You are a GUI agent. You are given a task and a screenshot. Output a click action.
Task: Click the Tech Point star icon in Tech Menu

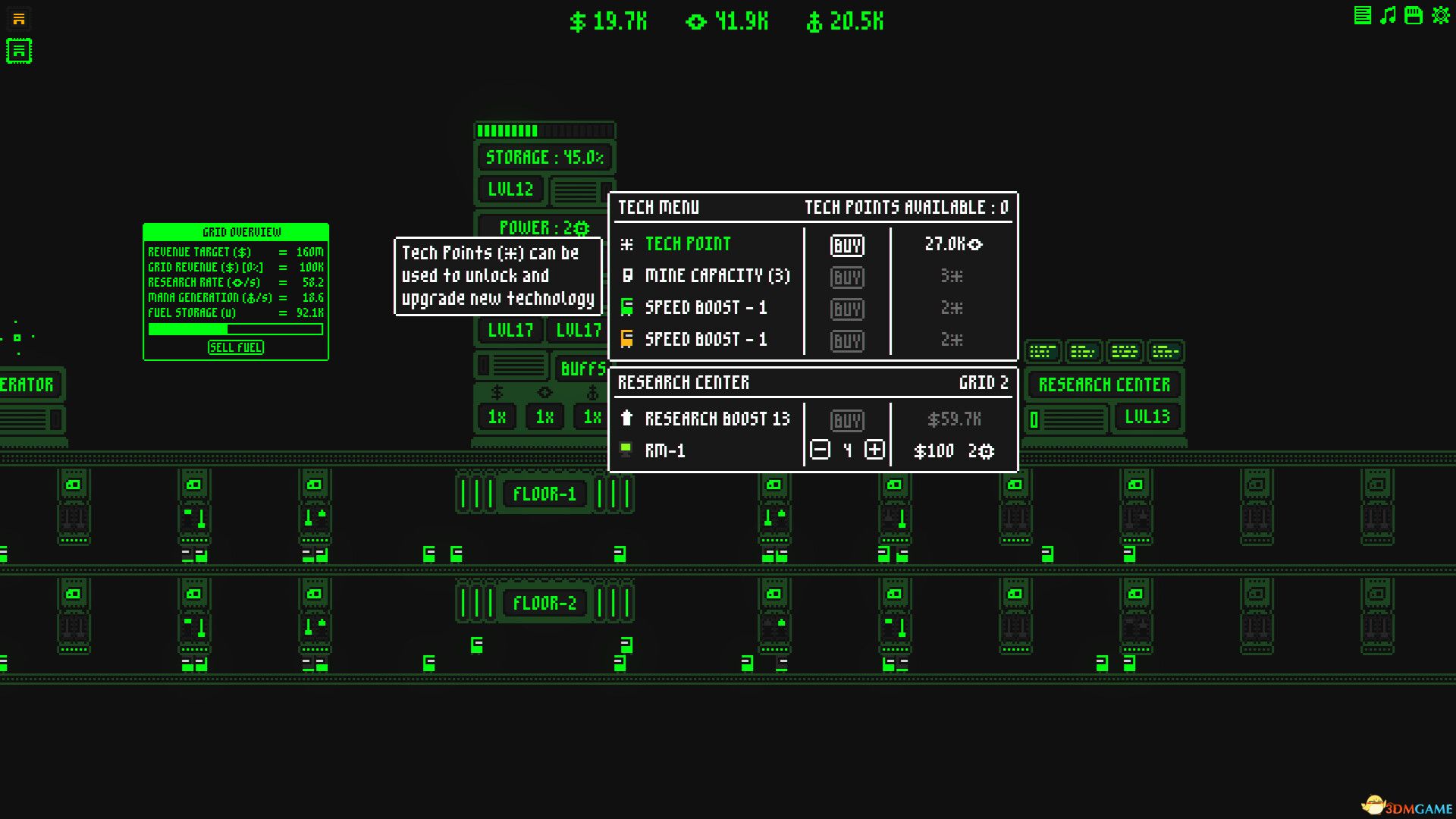(x=626, y=244)
